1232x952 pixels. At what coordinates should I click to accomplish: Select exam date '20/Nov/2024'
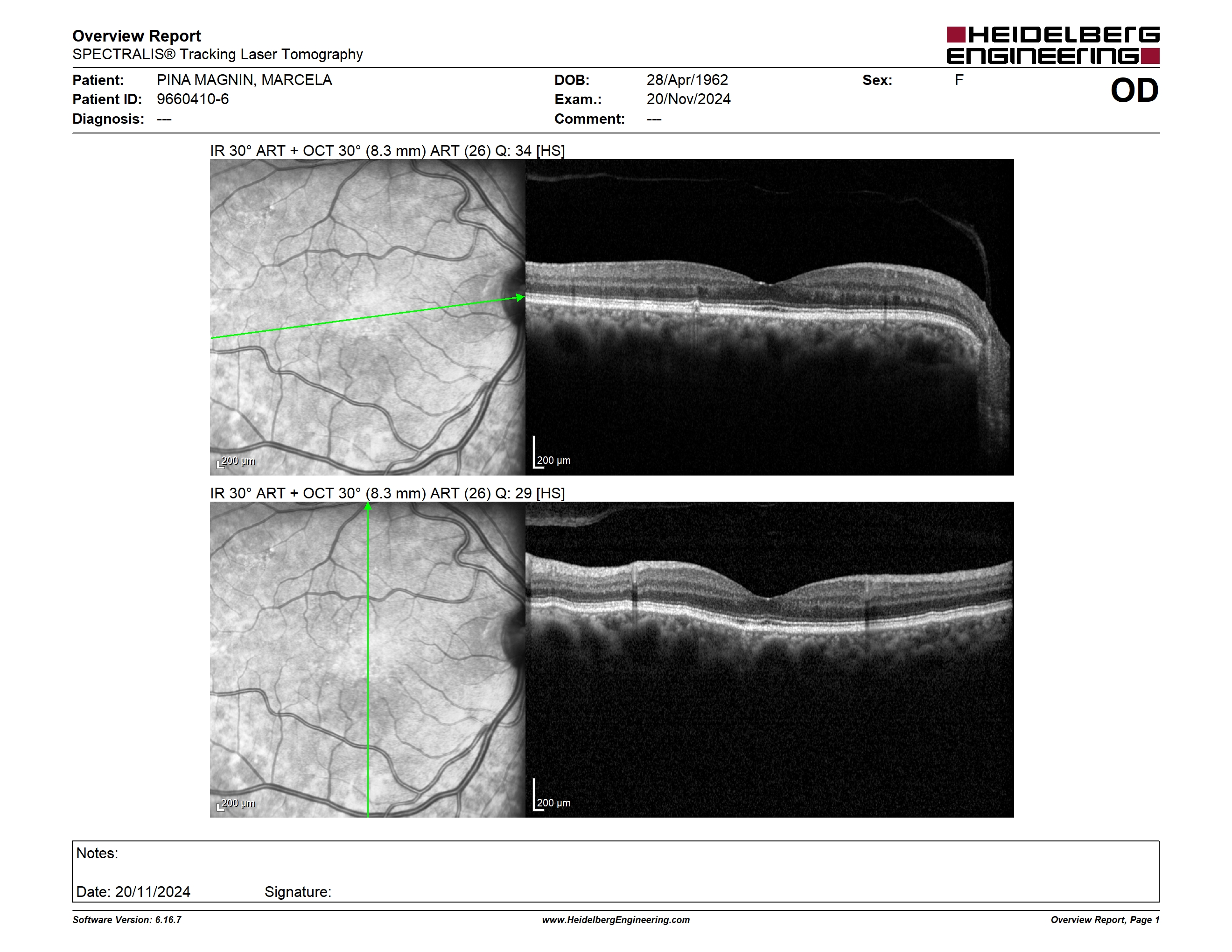[688, 99]
